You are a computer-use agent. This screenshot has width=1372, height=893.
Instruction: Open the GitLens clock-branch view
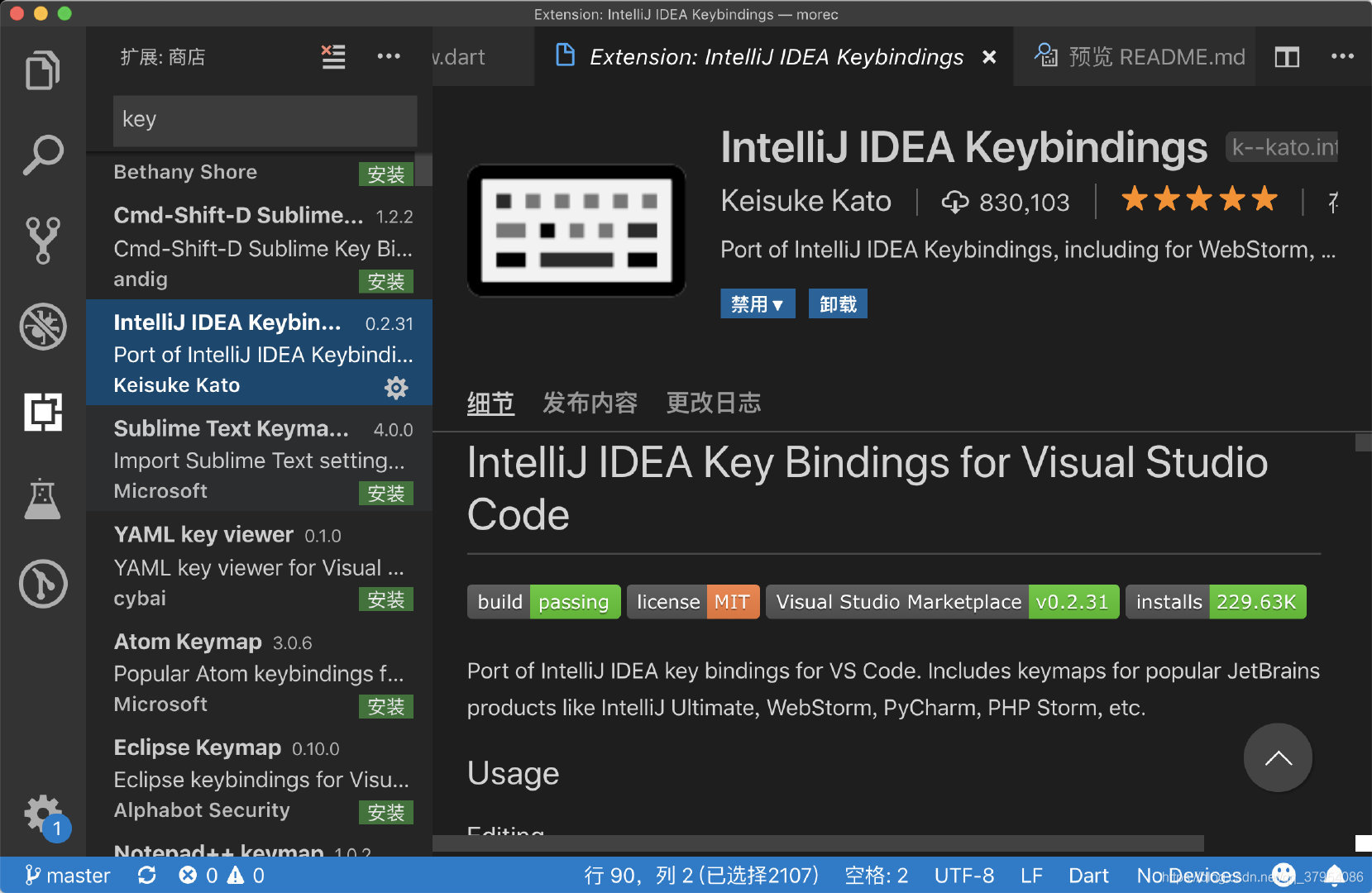tap(43, 584)
